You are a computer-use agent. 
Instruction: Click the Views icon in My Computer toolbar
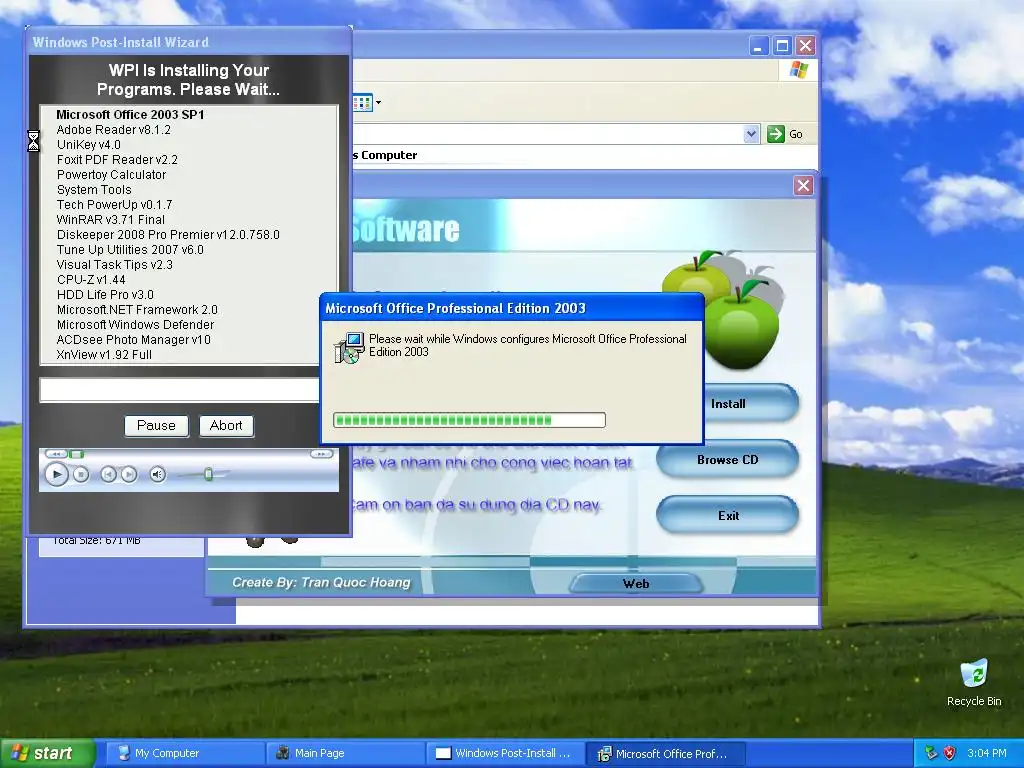[362, 103]
